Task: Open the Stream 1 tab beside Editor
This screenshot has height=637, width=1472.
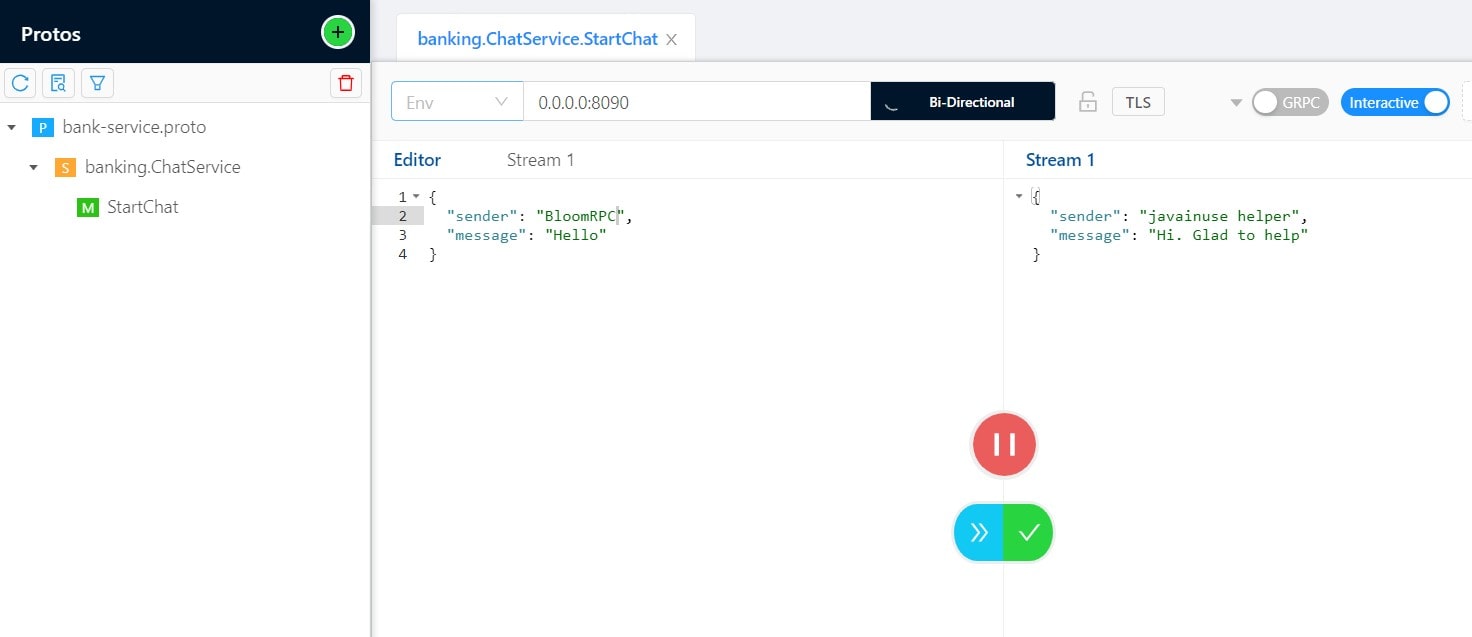Action: tap(540, 160)
